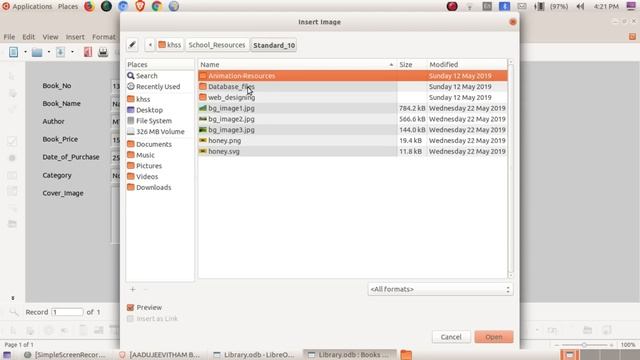Viewport: 640px width, 360px height.
Task: Select the Animation-Resources folder row
Action: [x=353, y=76]
